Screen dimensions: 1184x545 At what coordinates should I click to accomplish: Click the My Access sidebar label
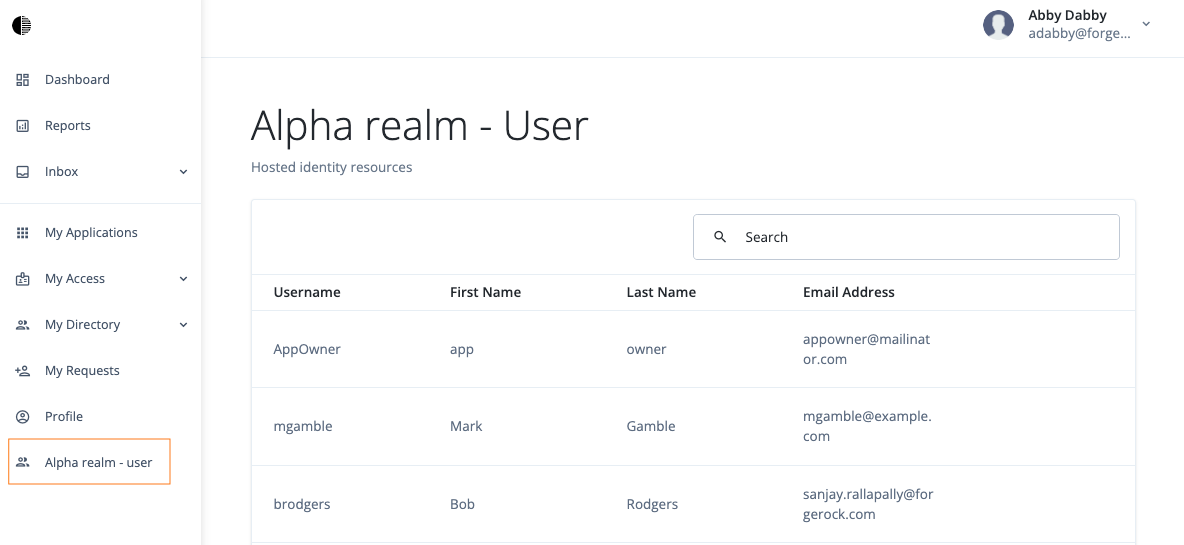tap(75, 279)
